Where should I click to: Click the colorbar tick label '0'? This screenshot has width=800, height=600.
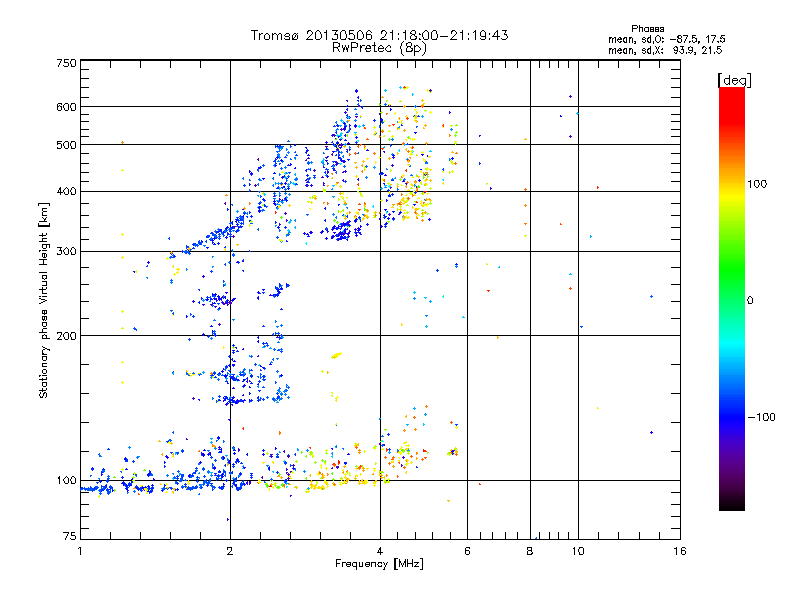tap(749, 301)
